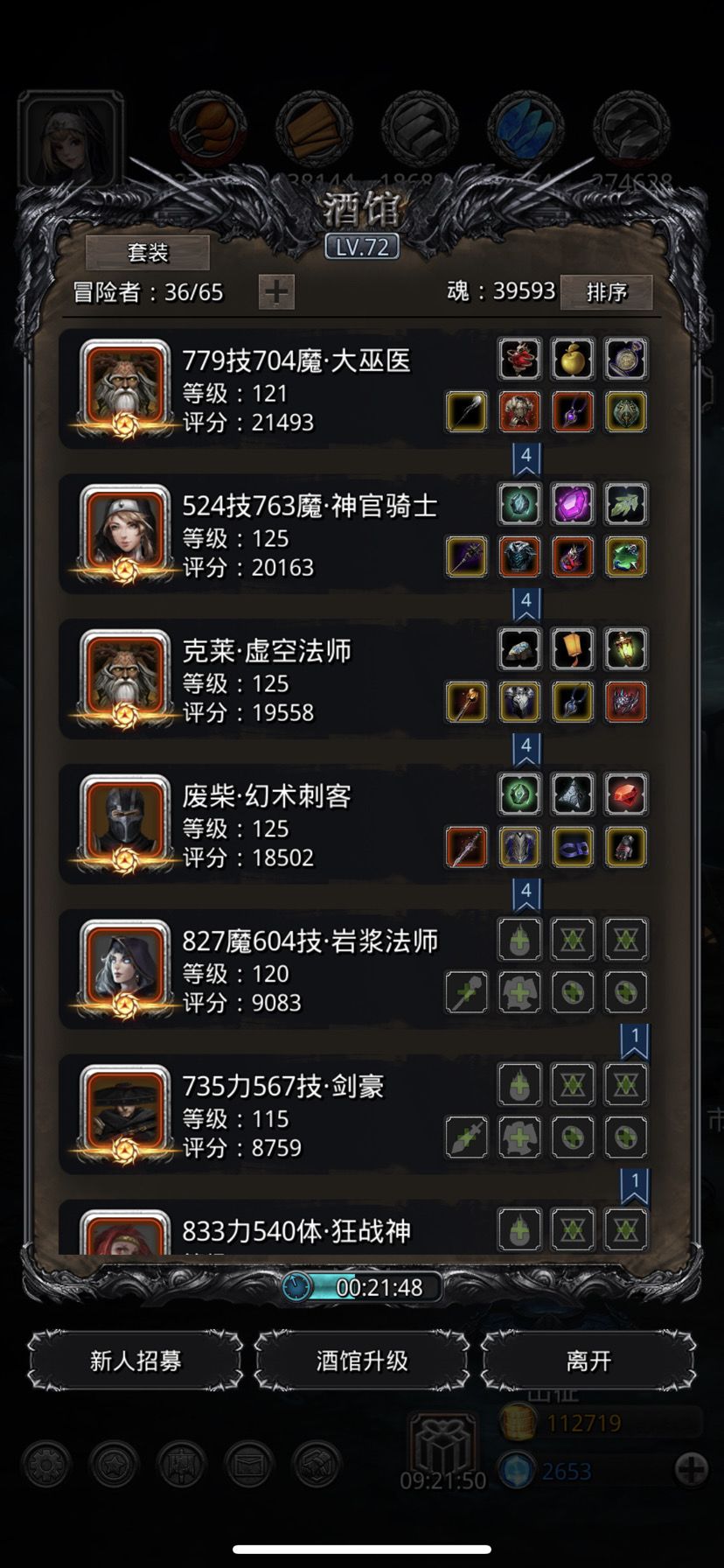Click 酒馆升级 upgrade tavern button
The width and height of the screenshot is (724, 1568).
[362, 1361]
